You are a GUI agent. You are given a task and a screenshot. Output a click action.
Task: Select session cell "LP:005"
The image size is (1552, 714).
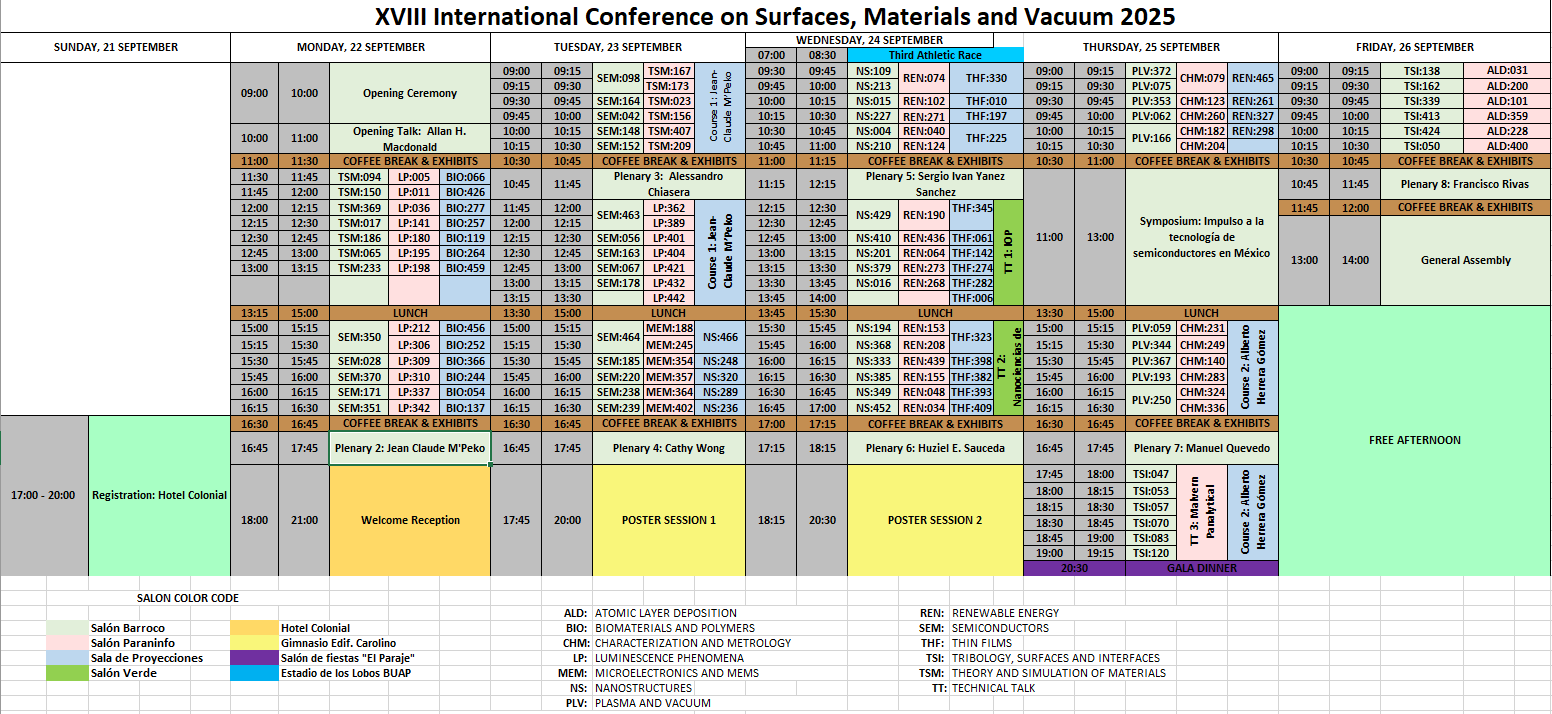point(413,177)
